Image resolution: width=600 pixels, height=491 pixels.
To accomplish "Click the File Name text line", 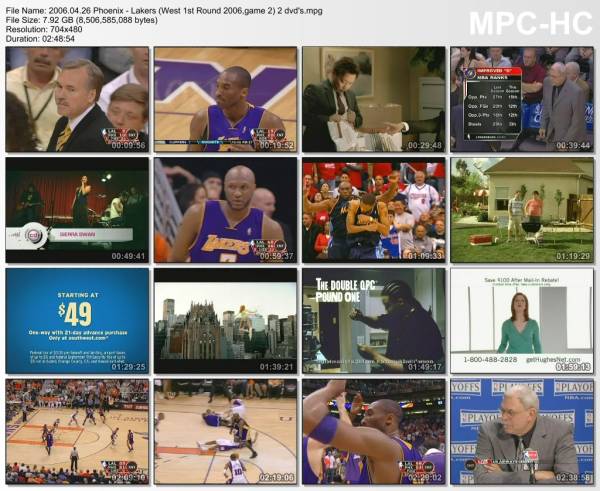I will [x=164, y=11].
